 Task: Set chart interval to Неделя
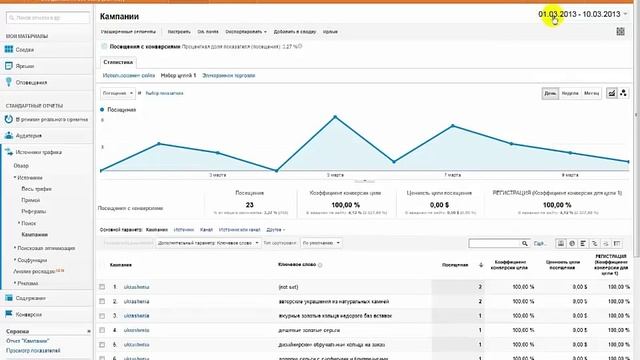pos(570,93)
